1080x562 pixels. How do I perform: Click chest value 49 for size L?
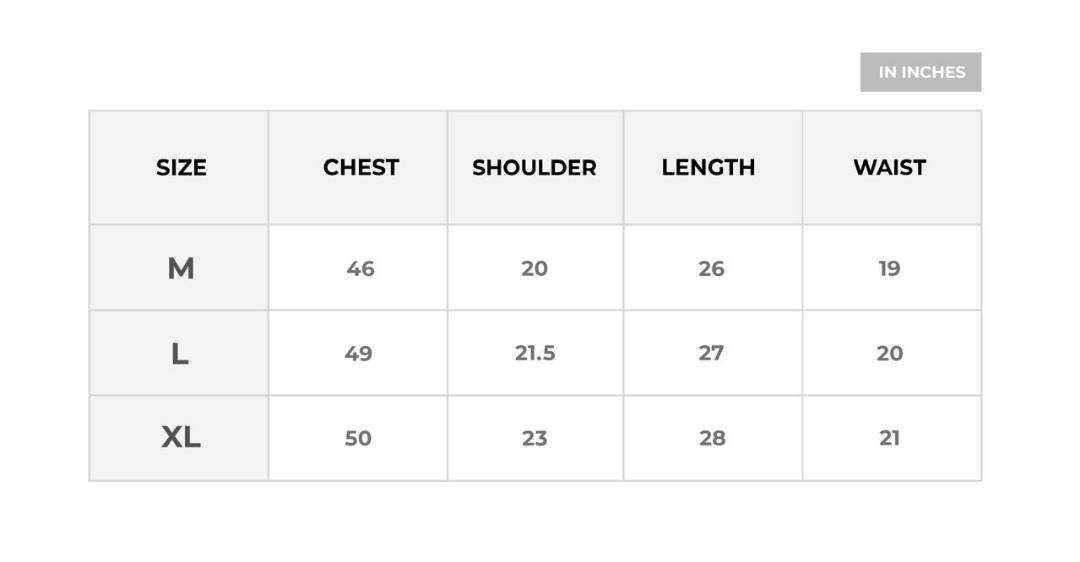tap(358, 353)
